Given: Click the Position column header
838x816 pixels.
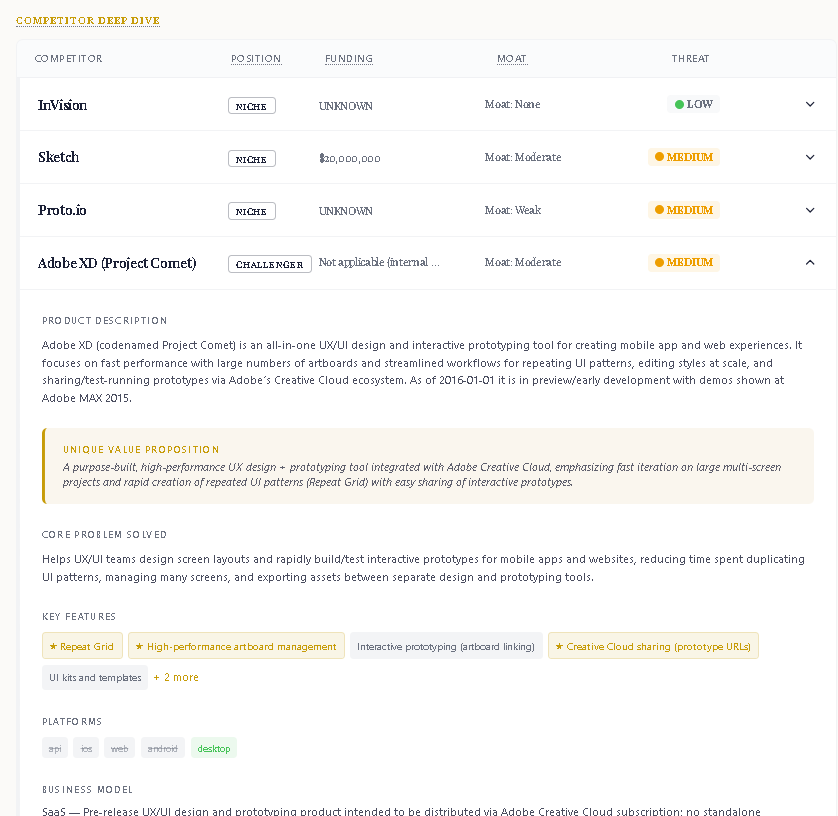Looking at the screenshot, I should 256,59.
